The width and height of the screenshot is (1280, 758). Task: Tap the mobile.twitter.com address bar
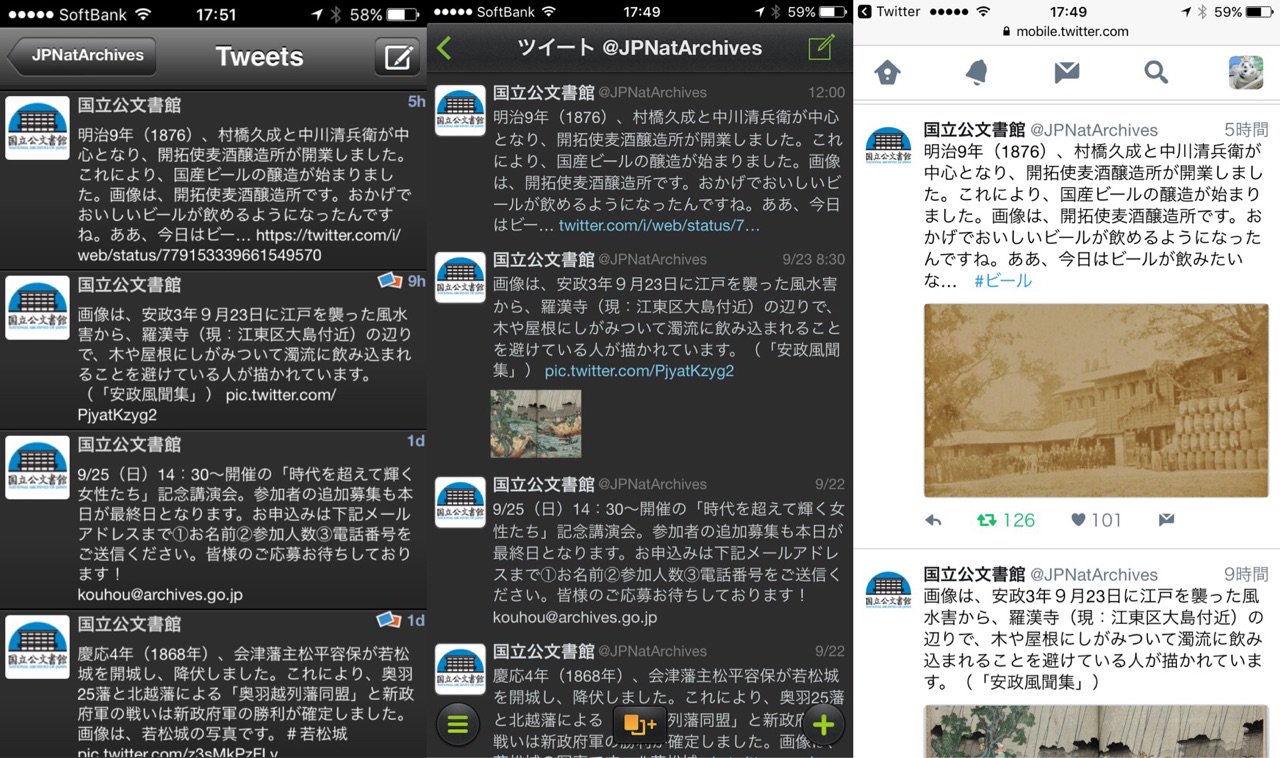point(1066,31)
